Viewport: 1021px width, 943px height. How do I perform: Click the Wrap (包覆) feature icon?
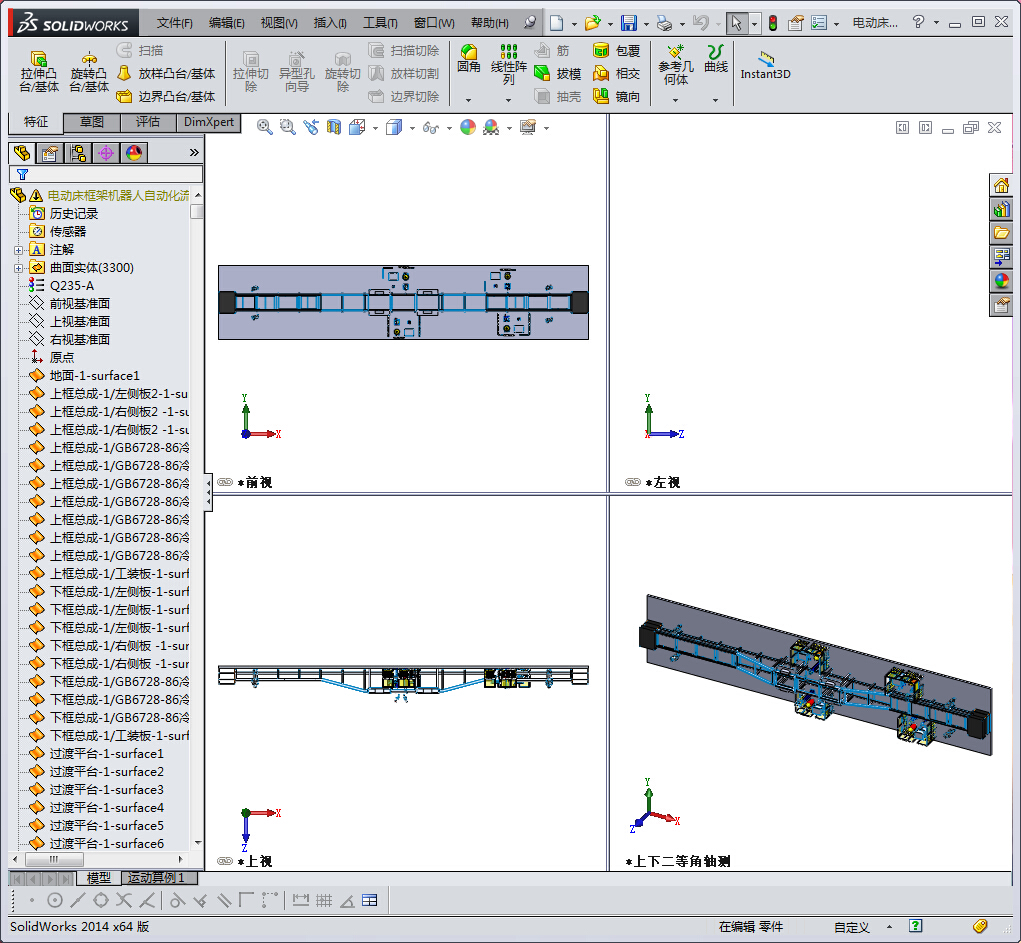click(x=601, y=50)
